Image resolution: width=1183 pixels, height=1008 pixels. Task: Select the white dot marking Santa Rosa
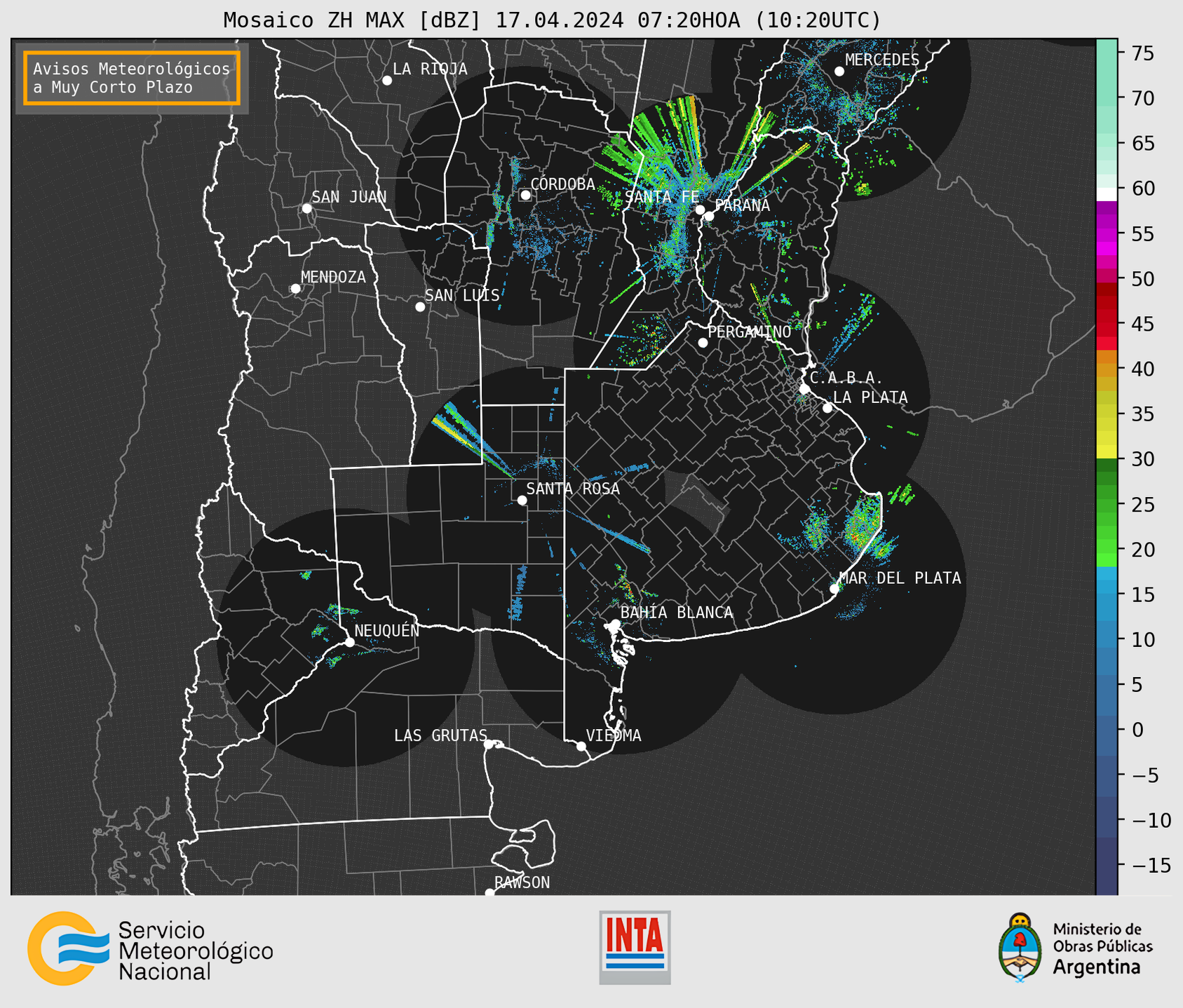click(x=522, y=500)
